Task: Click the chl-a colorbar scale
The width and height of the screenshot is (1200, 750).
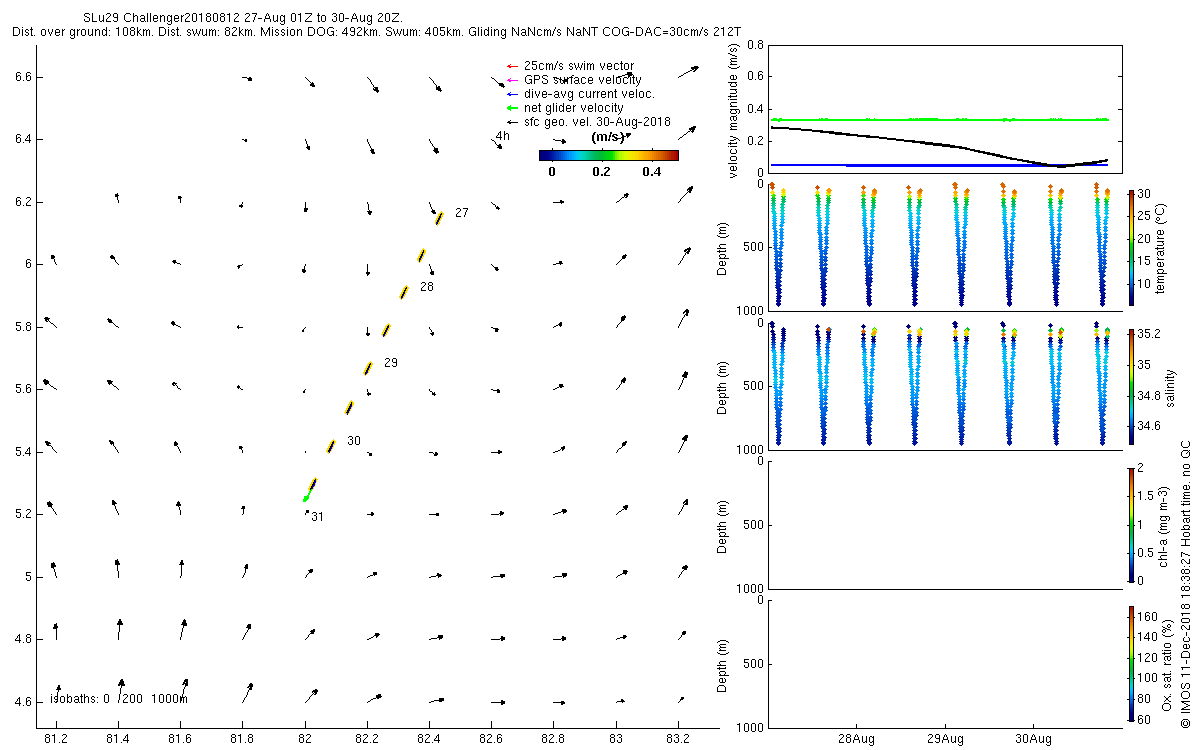Action: [1131, 524]
